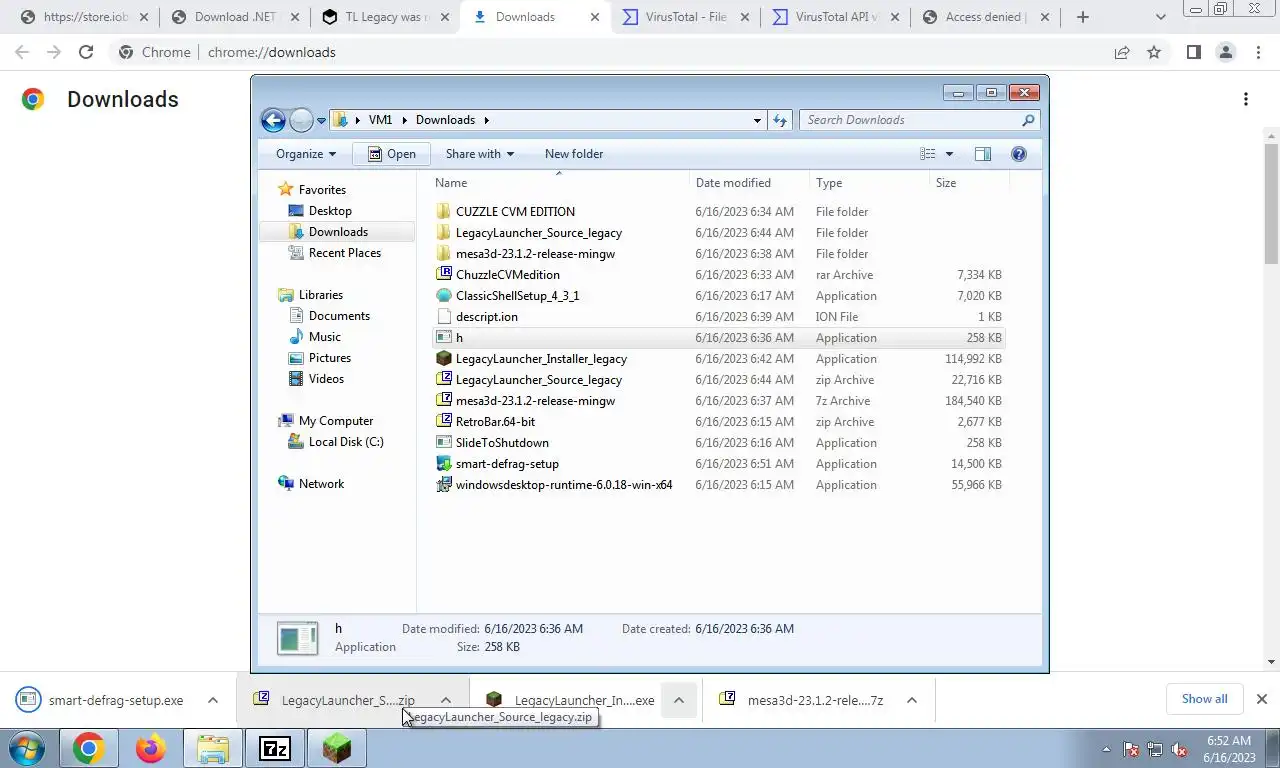Click Show all downloads button

click(1204, 699)
